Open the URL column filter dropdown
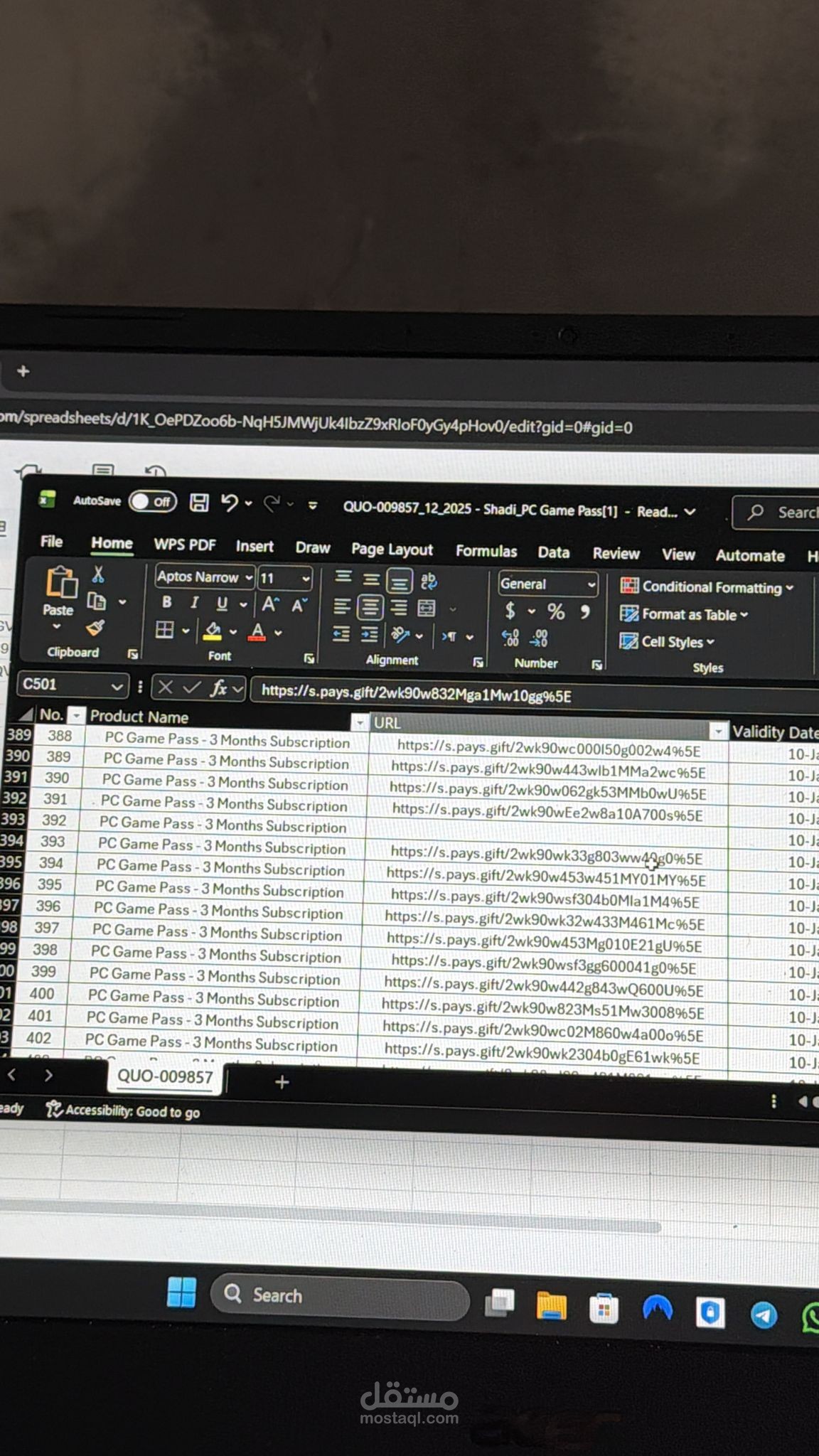The width and height of the screenshot is (819, 1456). coord(719,731)
